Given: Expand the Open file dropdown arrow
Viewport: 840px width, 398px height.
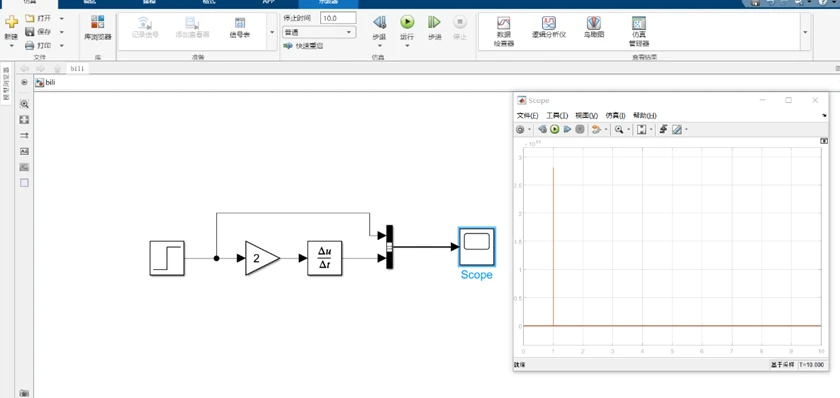Looking at the screenshot, I should pos(62,18).
